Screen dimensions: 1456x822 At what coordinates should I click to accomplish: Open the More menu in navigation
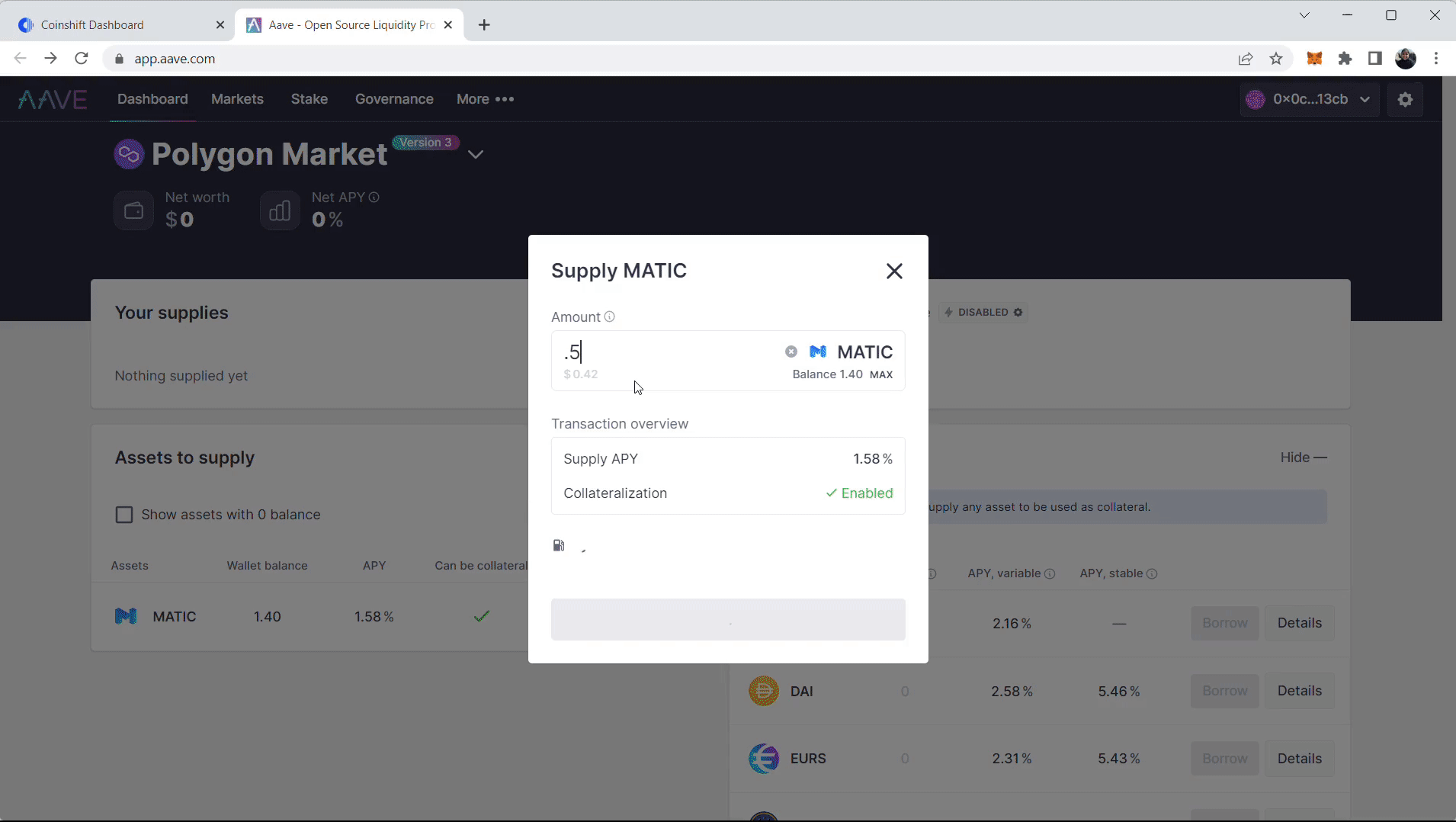tap(485, 99)
